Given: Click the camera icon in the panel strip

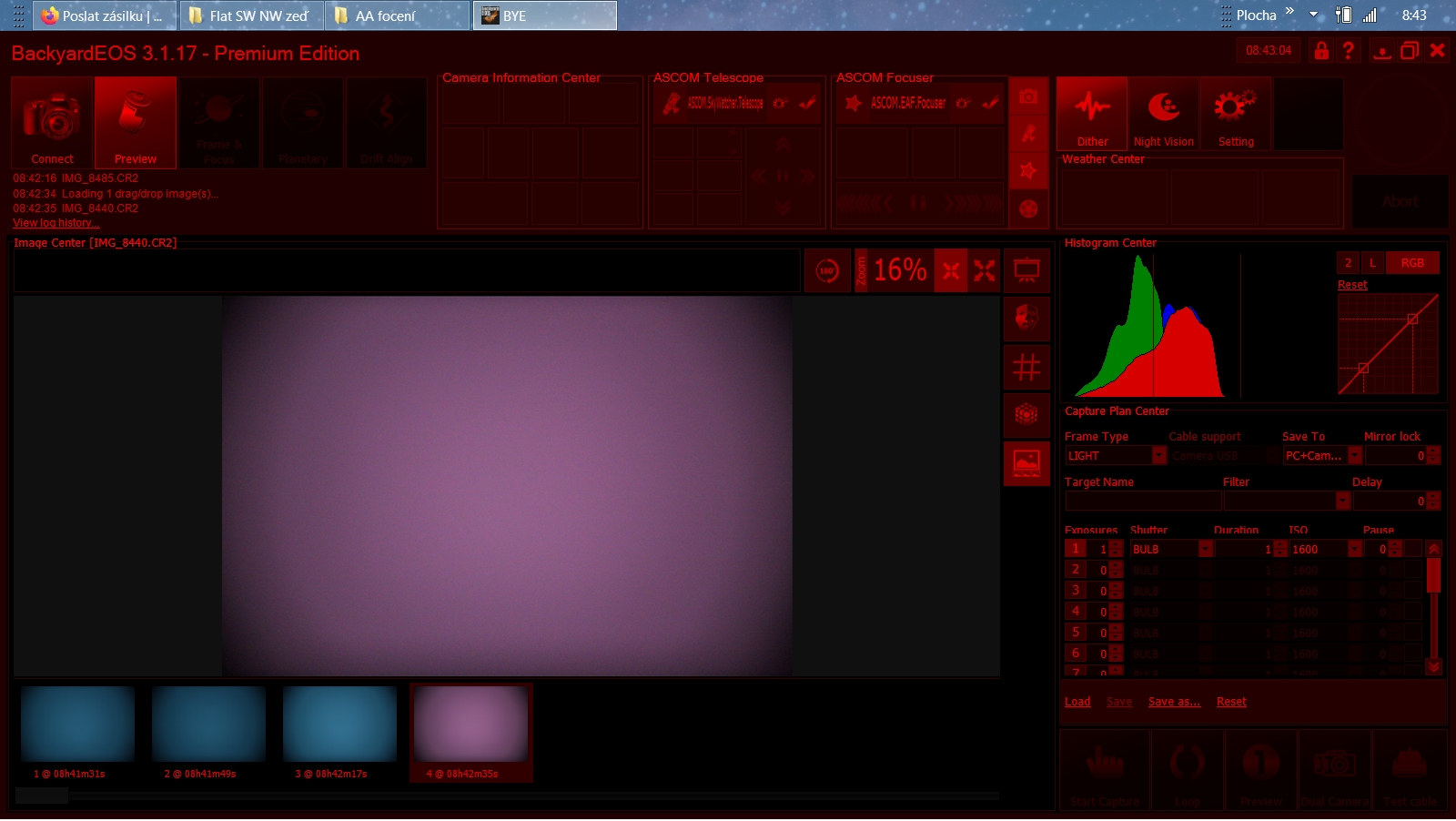Looking at the screenshot, I should (1028, 96).
